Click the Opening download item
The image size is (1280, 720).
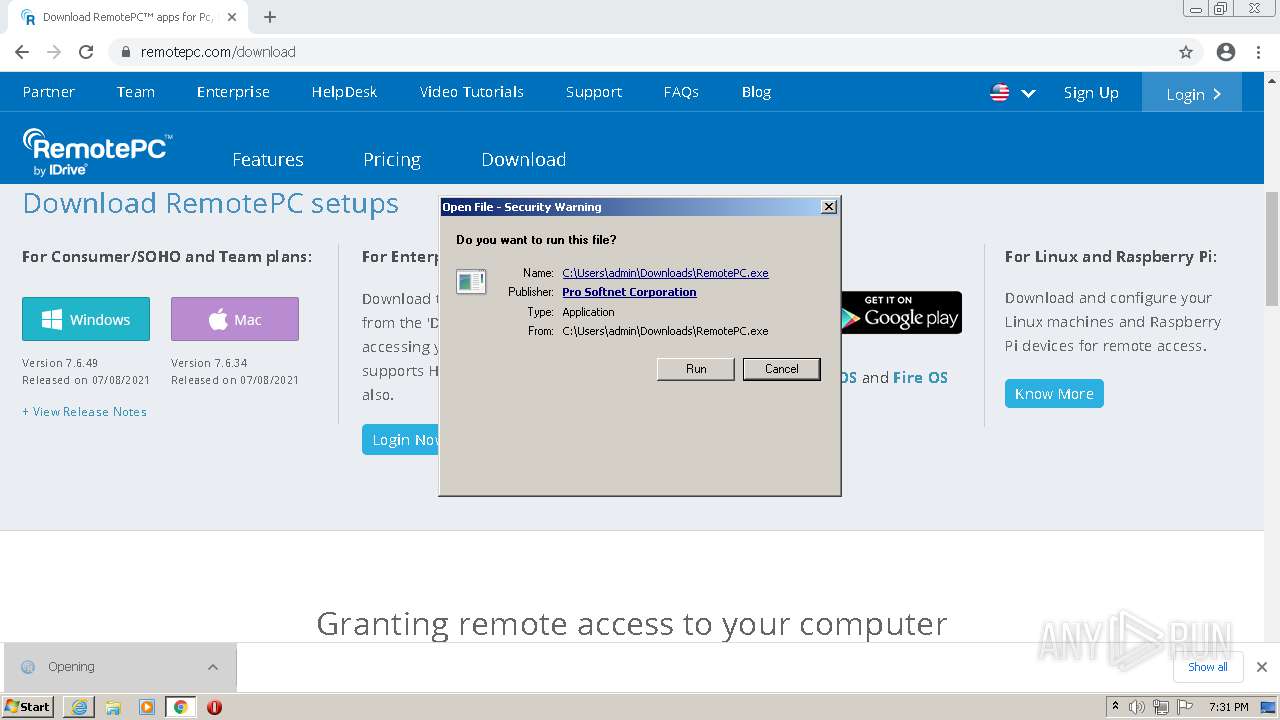click(x=118, y=667)
